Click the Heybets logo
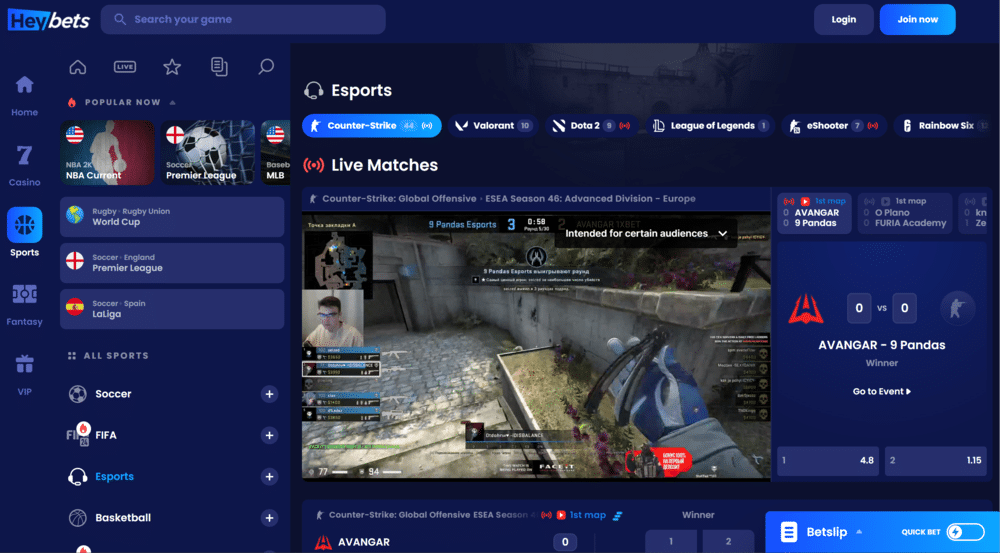 tap(48, 20)
